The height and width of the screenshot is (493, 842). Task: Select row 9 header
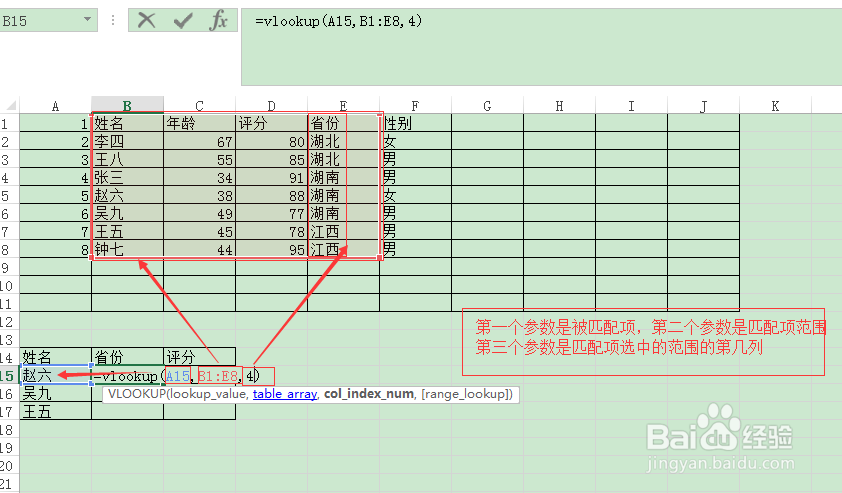coord(9,267)
